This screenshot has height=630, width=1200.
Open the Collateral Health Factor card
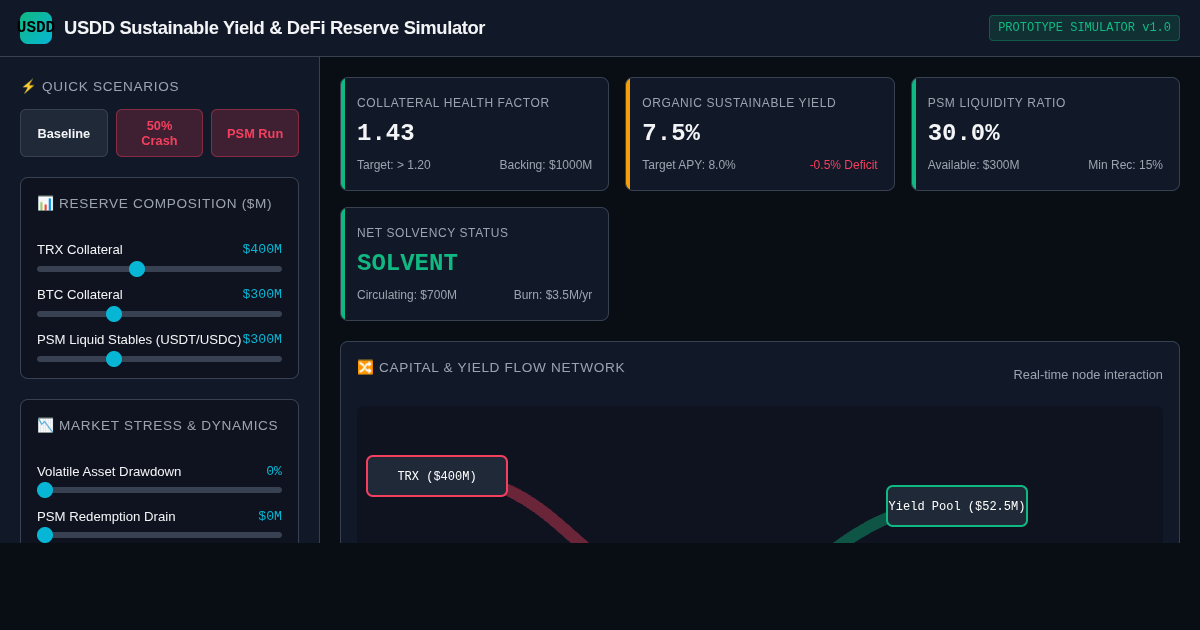click(x=474, y=134)
